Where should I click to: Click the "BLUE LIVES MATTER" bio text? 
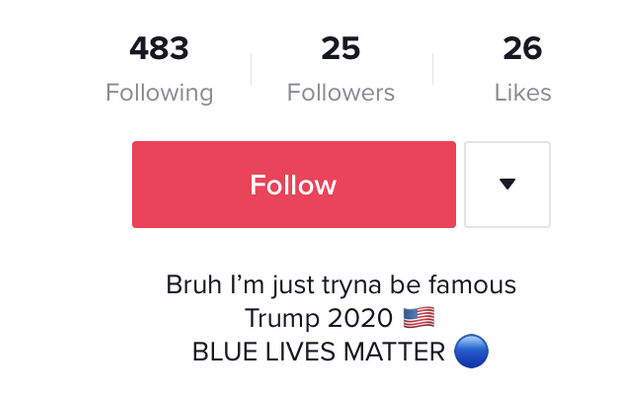(318, 351)
